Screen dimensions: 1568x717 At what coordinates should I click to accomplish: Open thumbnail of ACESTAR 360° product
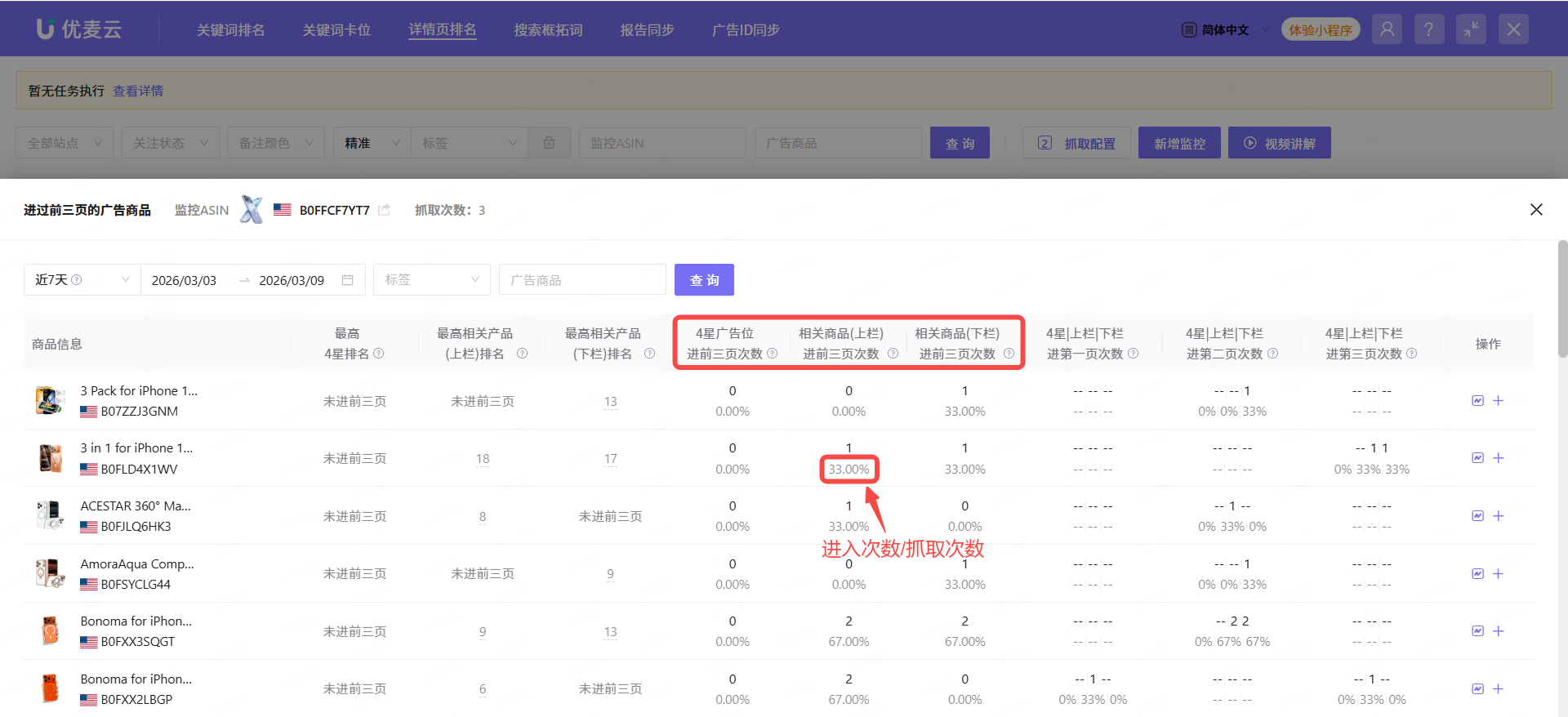50,516
